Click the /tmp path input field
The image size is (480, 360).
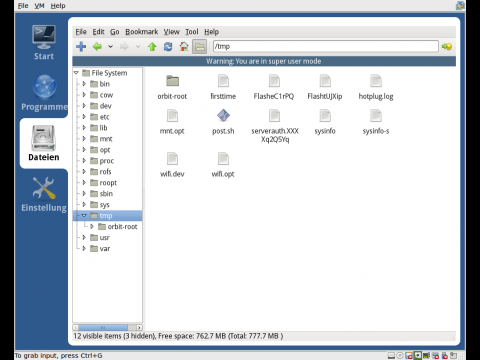point(326,46)
